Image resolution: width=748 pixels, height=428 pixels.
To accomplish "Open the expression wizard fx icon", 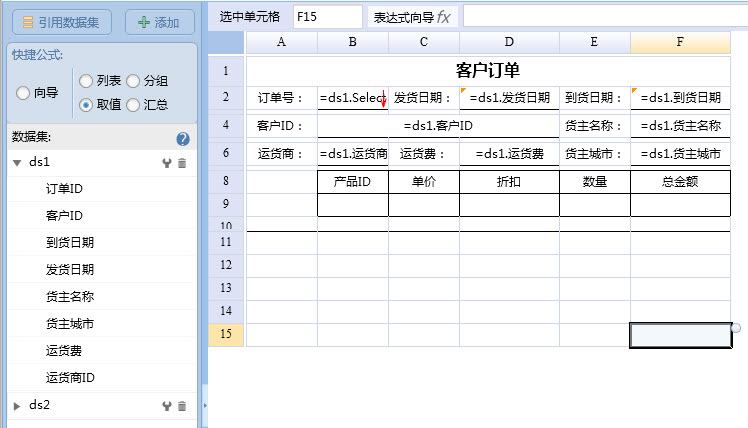I will [x=443, y=17].
